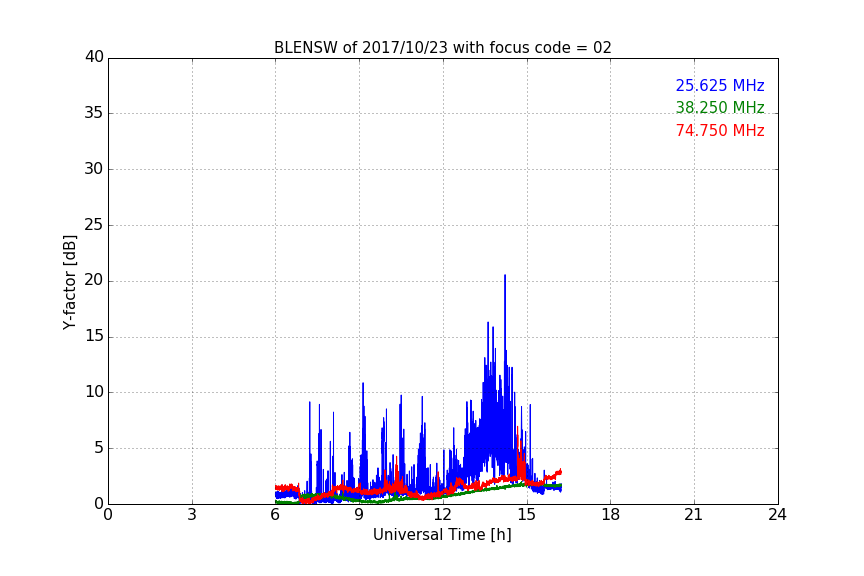Click the y-axis tick label 30

(94, 169)
